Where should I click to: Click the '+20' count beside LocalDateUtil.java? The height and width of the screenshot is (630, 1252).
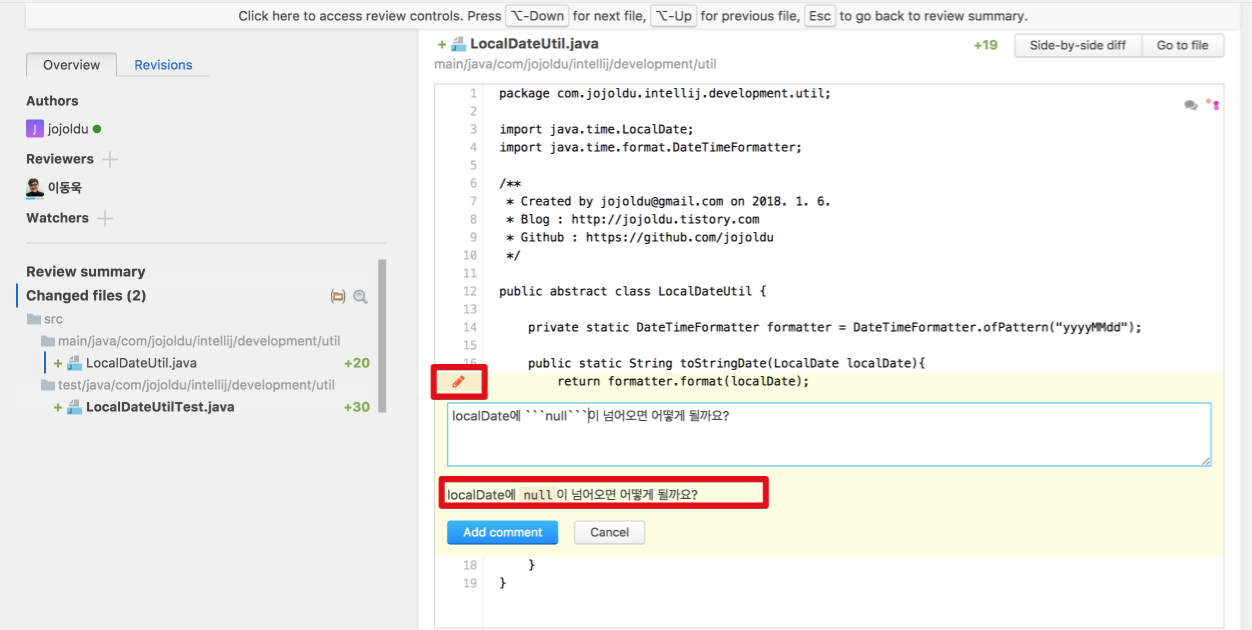click(357, 363)
